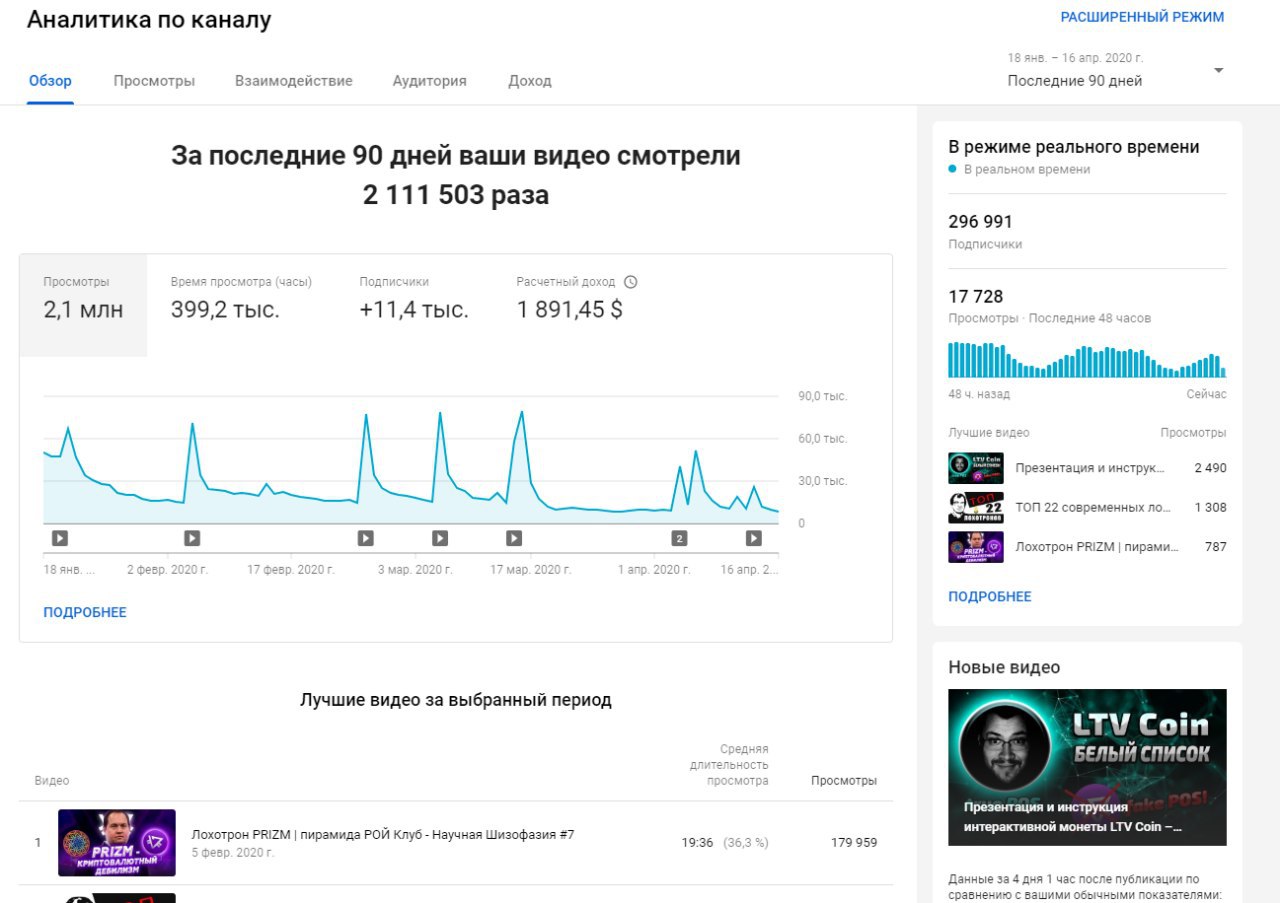1280x903 pixels.
Task: Click the ТОП 22 современных ло... title
Action: [1093, 507]
